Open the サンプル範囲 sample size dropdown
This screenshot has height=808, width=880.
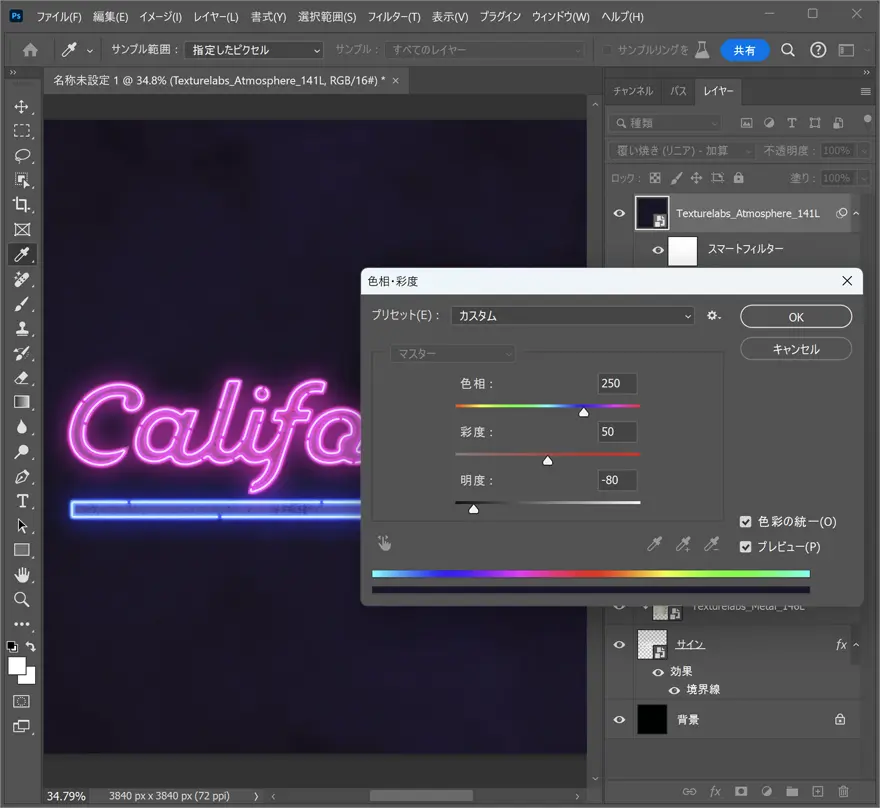[254, 50]
